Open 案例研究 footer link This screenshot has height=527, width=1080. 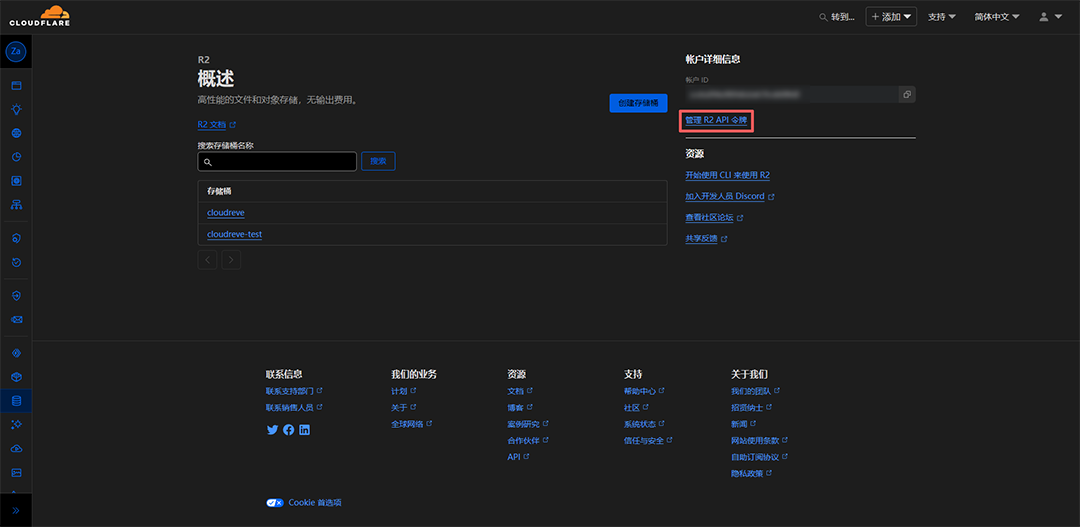click(x=528, y=424)
